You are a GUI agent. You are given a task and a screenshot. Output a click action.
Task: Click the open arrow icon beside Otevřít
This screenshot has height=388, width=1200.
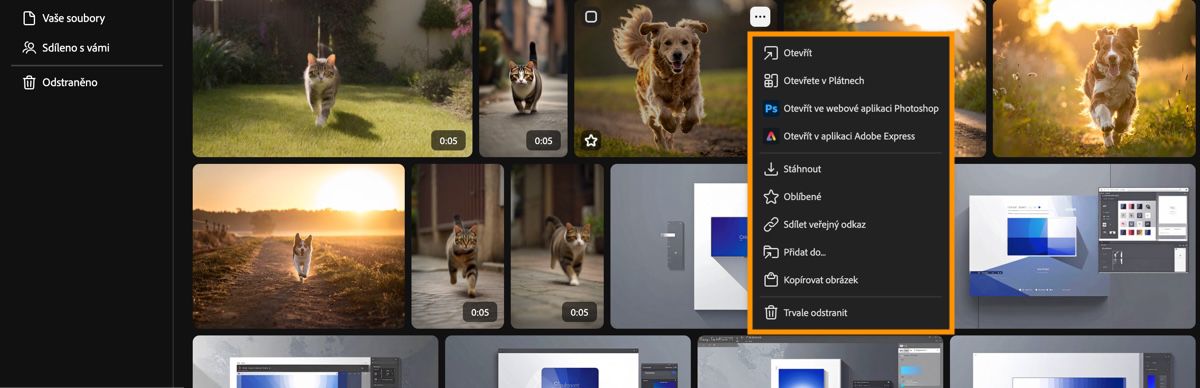point(771,53)
